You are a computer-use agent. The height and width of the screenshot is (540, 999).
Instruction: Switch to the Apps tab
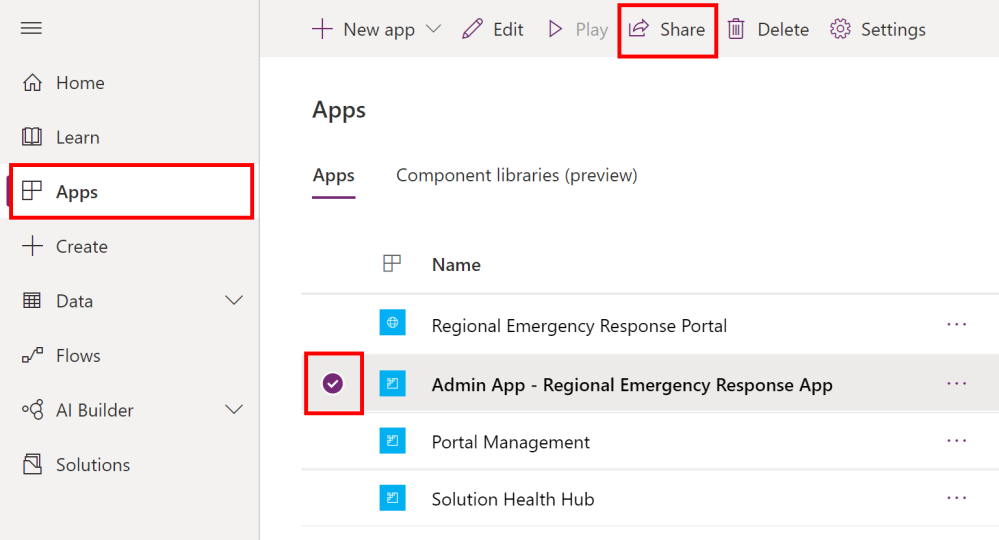pos(333,176)
